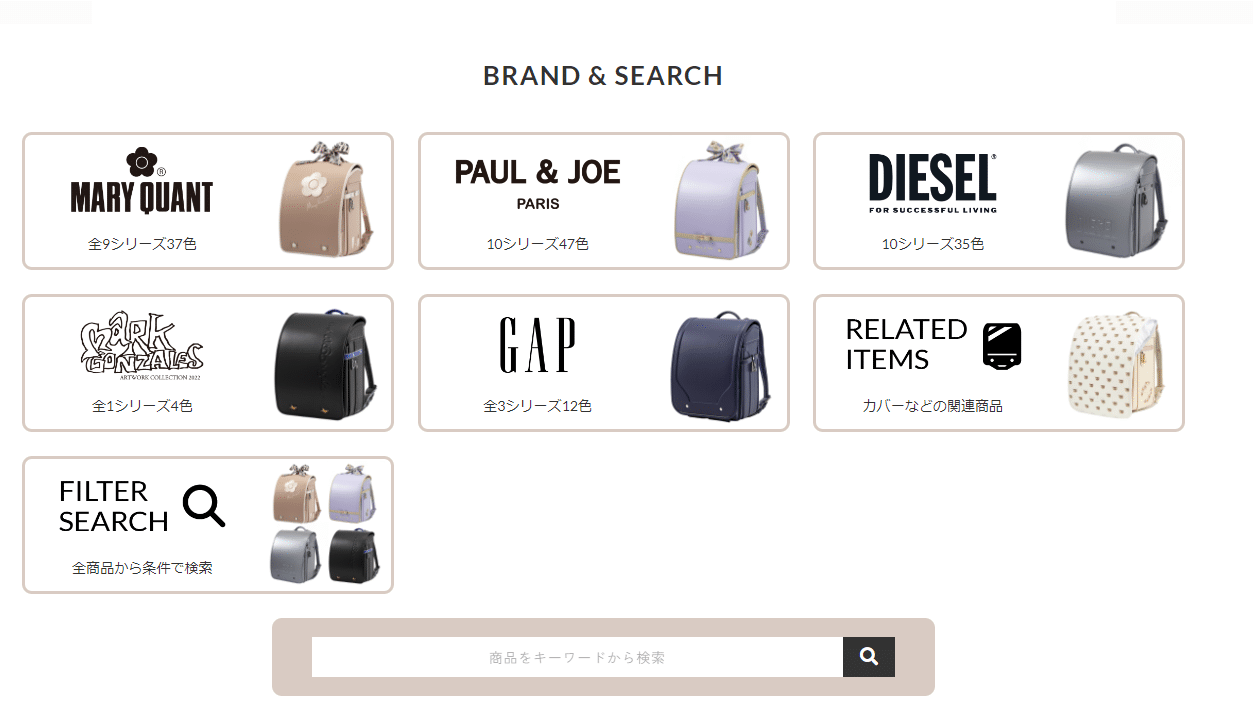Focus the keyword product search field

577,657
